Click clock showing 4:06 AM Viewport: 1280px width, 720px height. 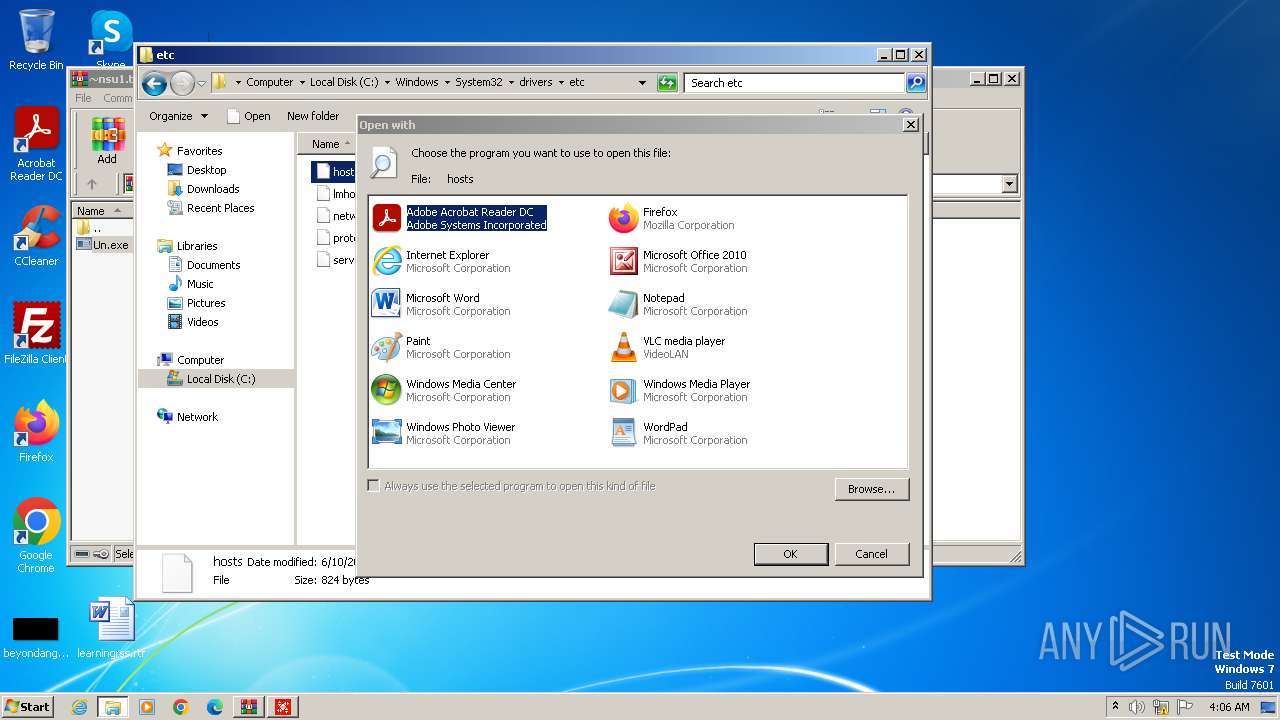tap(1229, 707)
